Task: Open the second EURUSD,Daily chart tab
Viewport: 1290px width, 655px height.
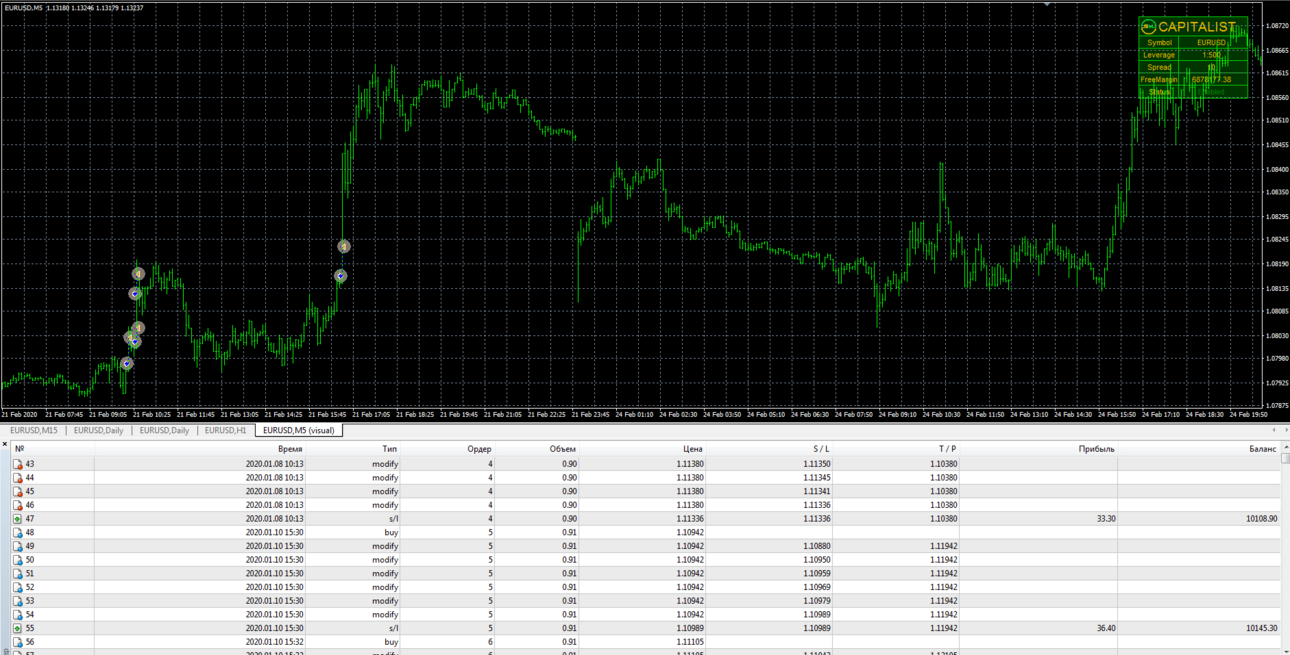Action: coord(164,431)
